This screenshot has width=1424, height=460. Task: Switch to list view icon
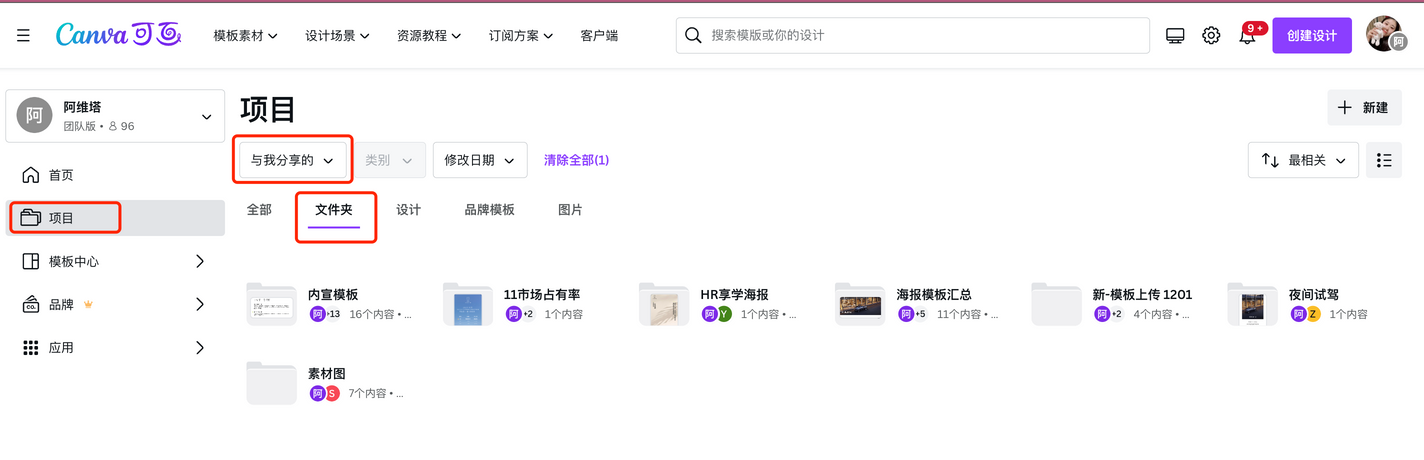1384,160
